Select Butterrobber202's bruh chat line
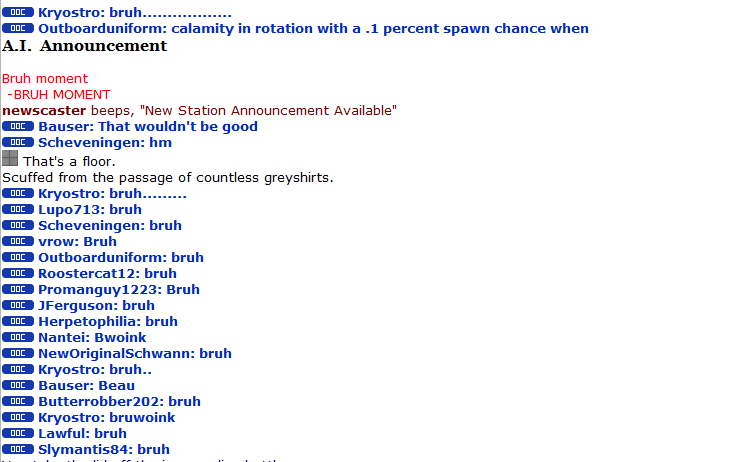744x462 pixels. click(x=119, y=402)
